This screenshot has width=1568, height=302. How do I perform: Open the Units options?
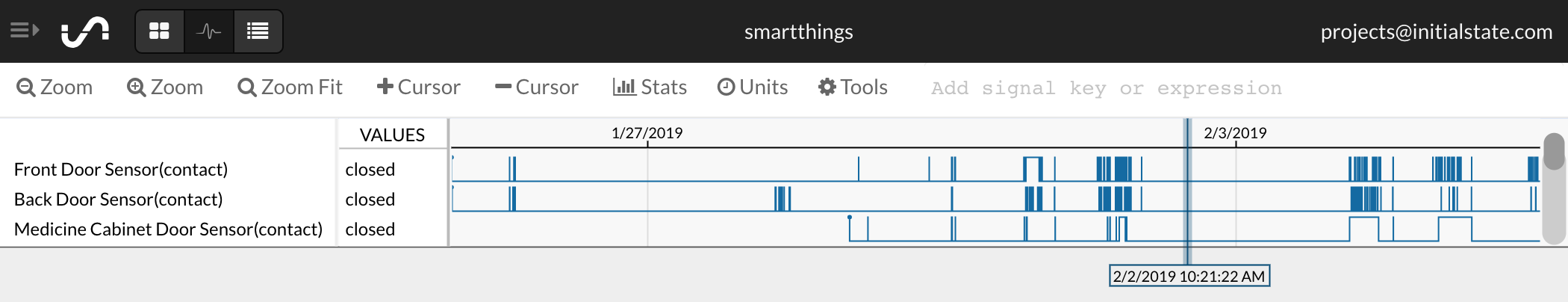point(753,87)
